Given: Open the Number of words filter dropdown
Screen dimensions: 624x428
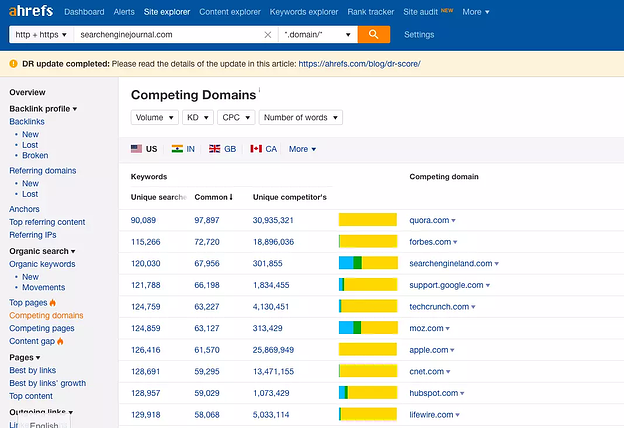Looking at the screenshot, I should pos(300,117).
